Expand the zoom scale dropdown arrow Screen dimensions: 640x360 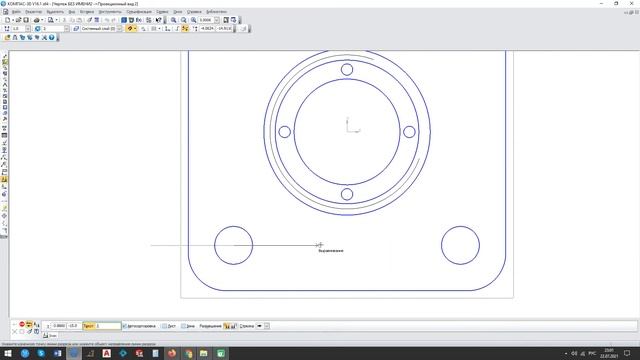(x=217, y=20)
